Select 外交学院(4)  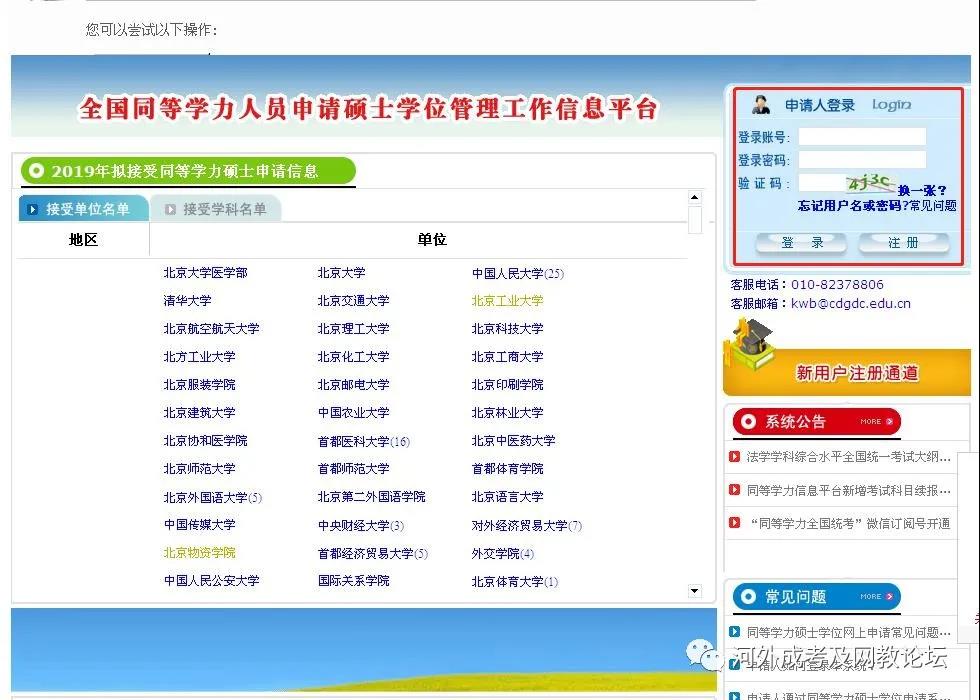point(502,554)
